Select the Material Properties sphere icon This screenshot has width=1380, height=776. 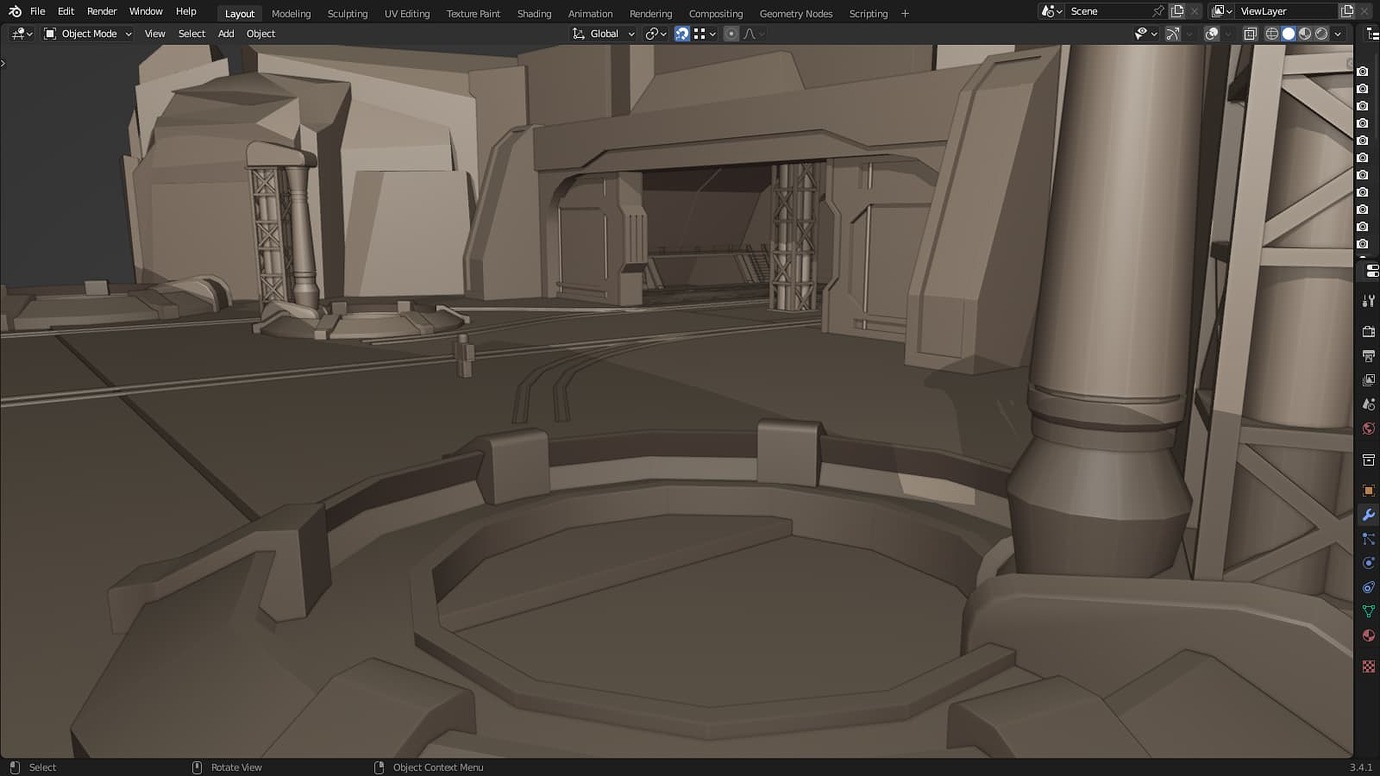pyautogui.click(x=1368, y=635)
